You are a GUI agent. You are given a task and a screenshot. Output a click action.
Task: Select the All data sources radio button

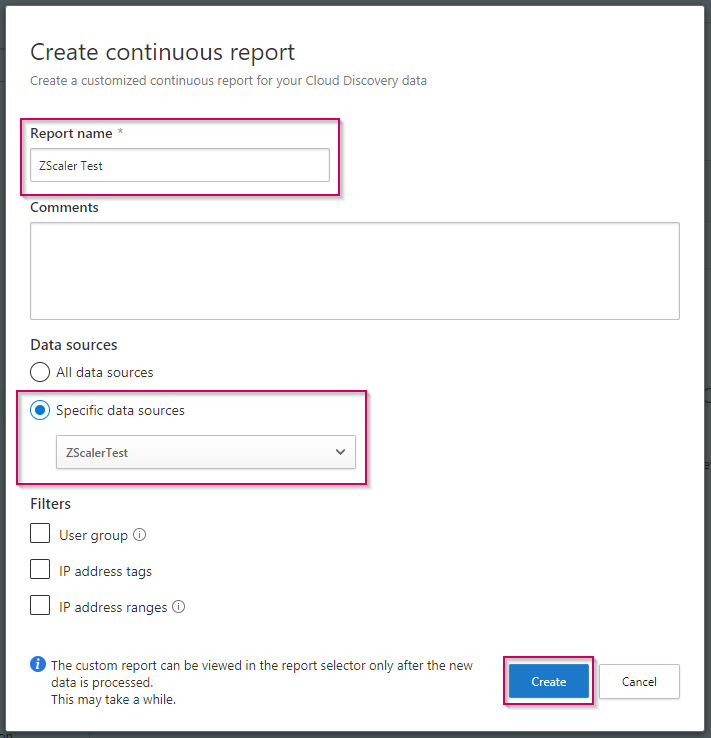point(40,372)
